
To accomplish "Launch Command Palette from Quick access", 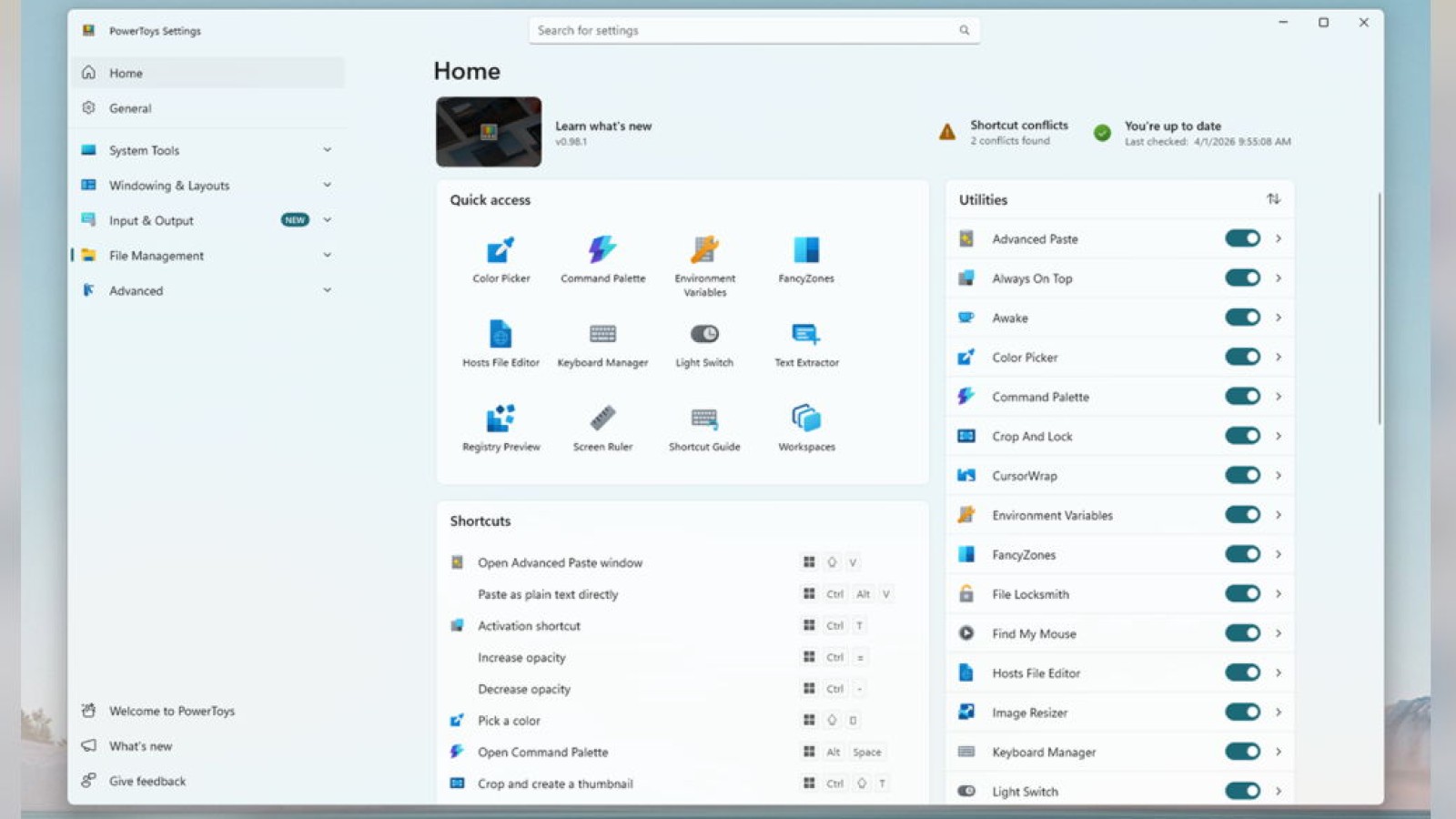I will pos(602,259).
